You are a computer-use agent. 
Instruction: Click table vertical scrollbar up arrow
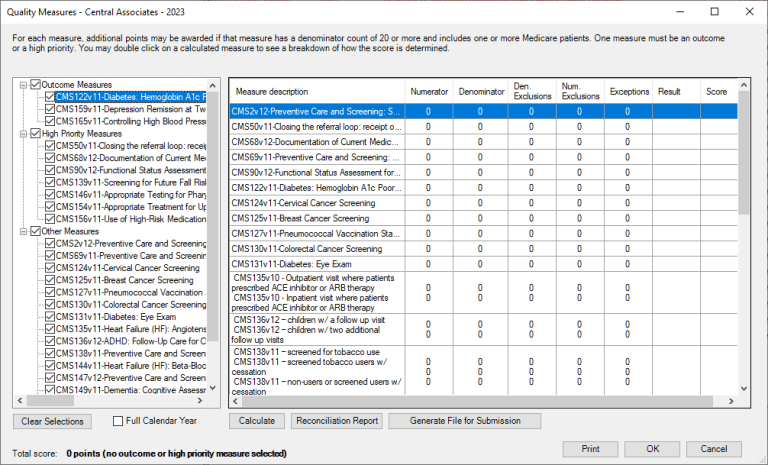tap(744, 85)
